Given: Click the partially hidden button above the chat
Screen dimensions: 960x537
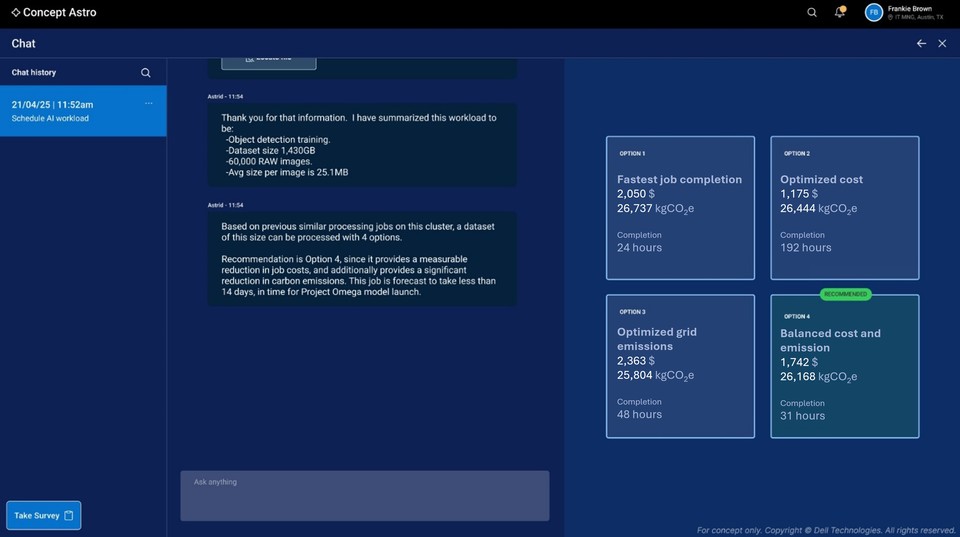Looking at the screenshot, I should pos(268,62).
